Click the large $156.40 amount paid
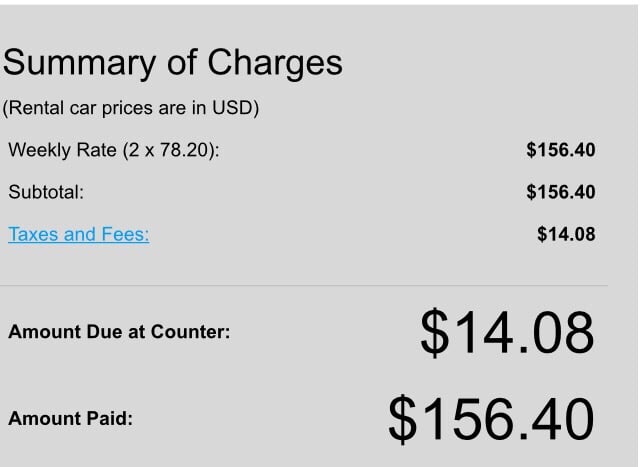Viewport: 640px width, 467px height. [x=491, y=419]
